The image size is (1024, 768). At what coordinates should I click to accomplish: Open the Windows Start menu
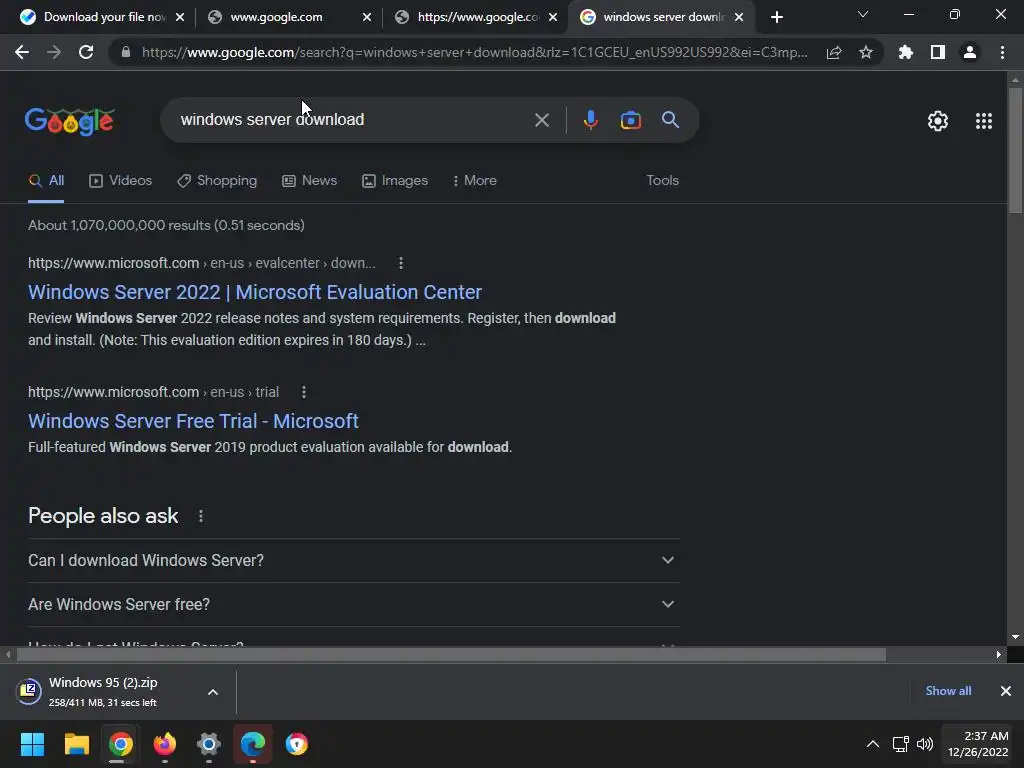[32, 744]
